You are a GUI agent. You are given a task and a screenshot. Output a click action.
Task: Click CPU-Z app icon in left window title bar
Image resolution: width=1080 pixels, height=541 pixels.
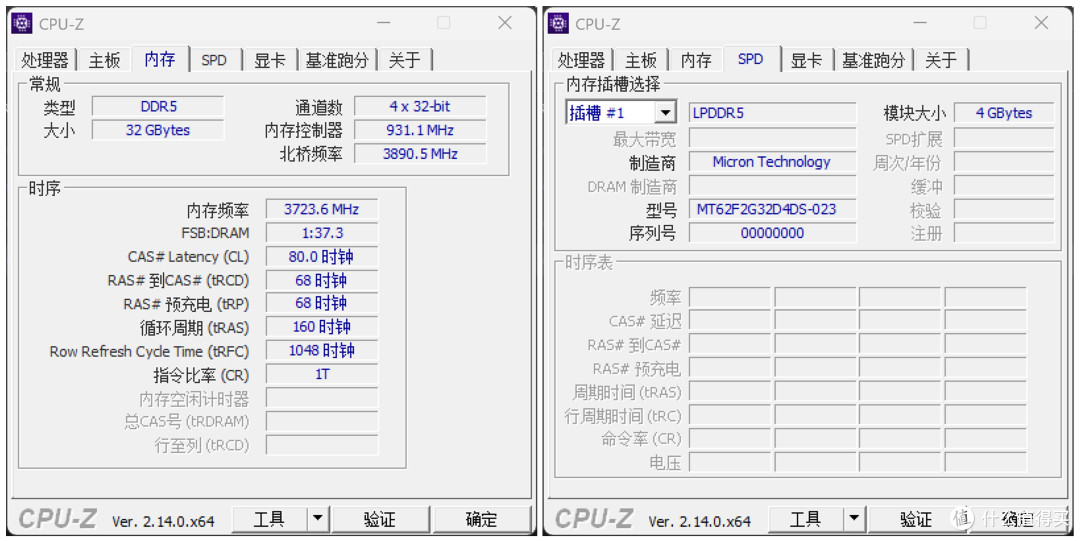(x=22, y=23)
